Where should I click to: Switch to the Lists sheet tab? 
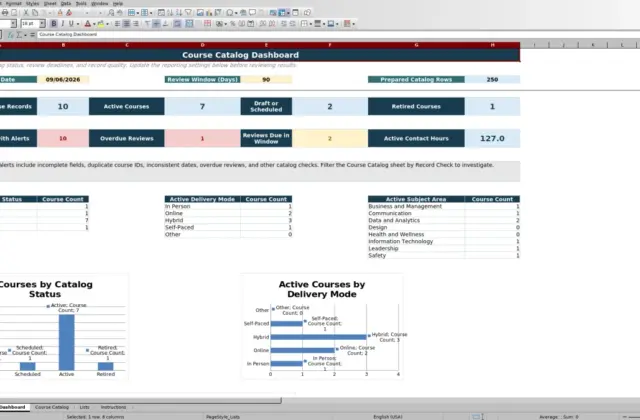point(84,407)
